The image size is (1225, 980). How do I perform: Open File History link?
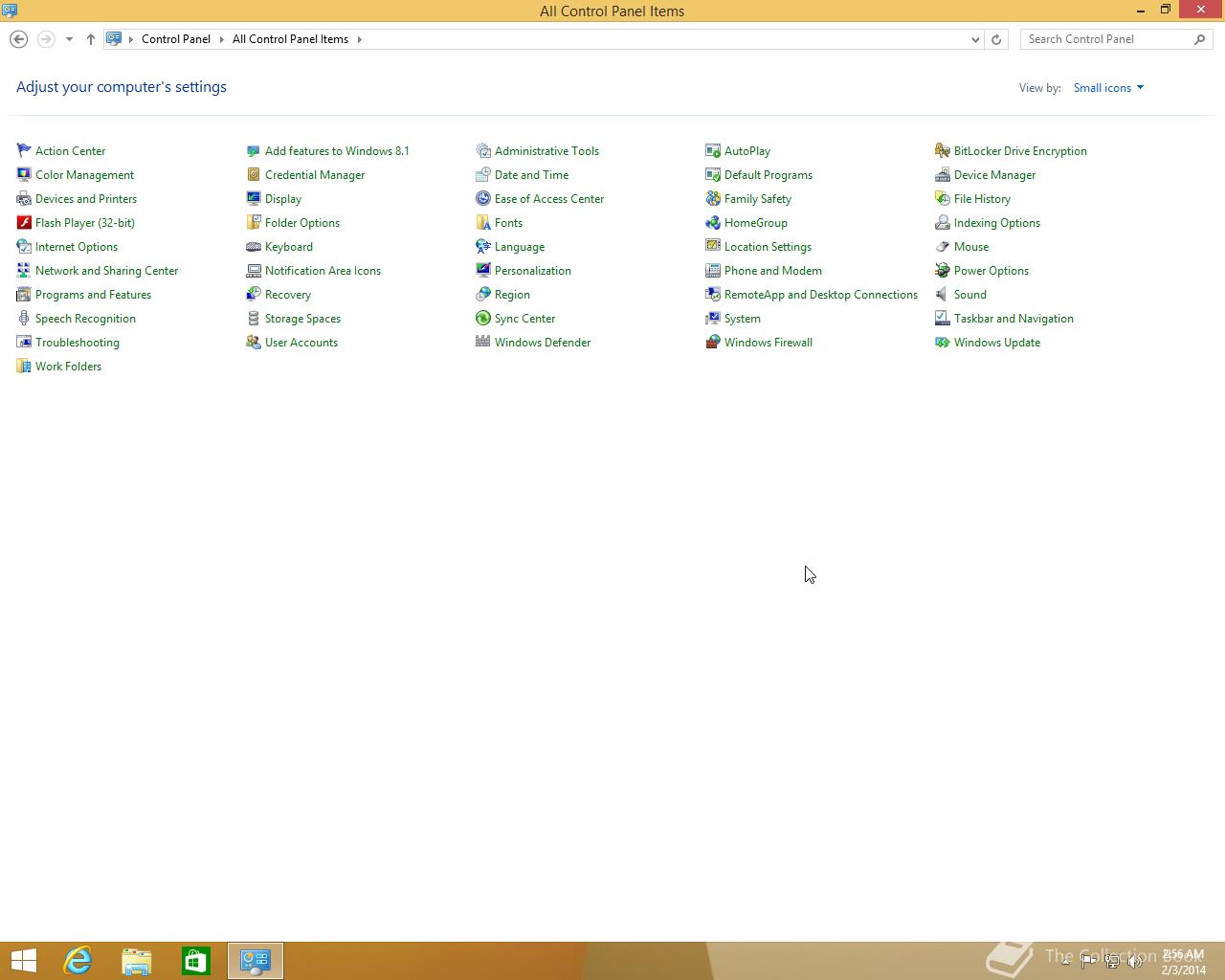pos(982,198)
